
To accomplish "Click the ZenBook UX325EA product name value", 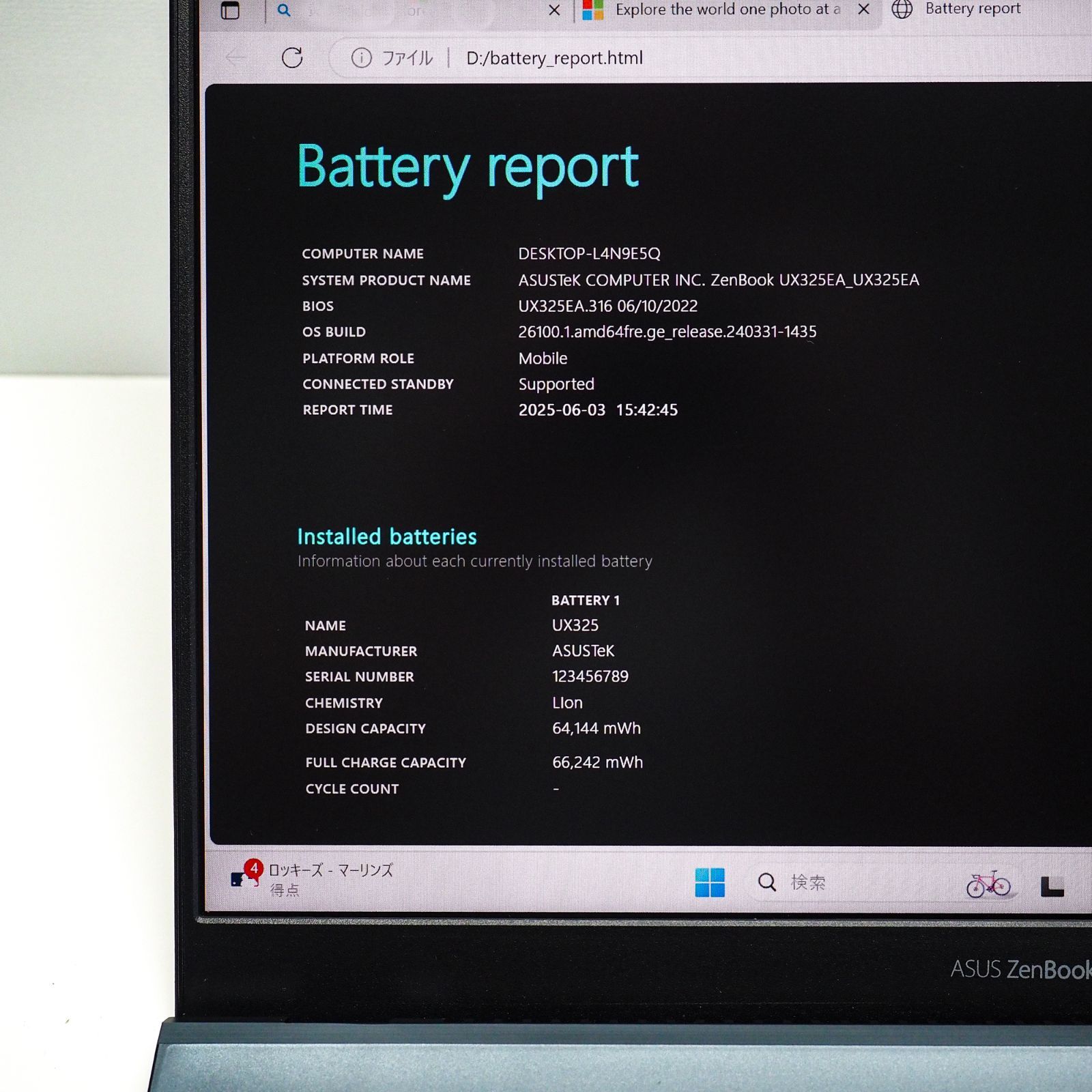I will coord(719,280).
